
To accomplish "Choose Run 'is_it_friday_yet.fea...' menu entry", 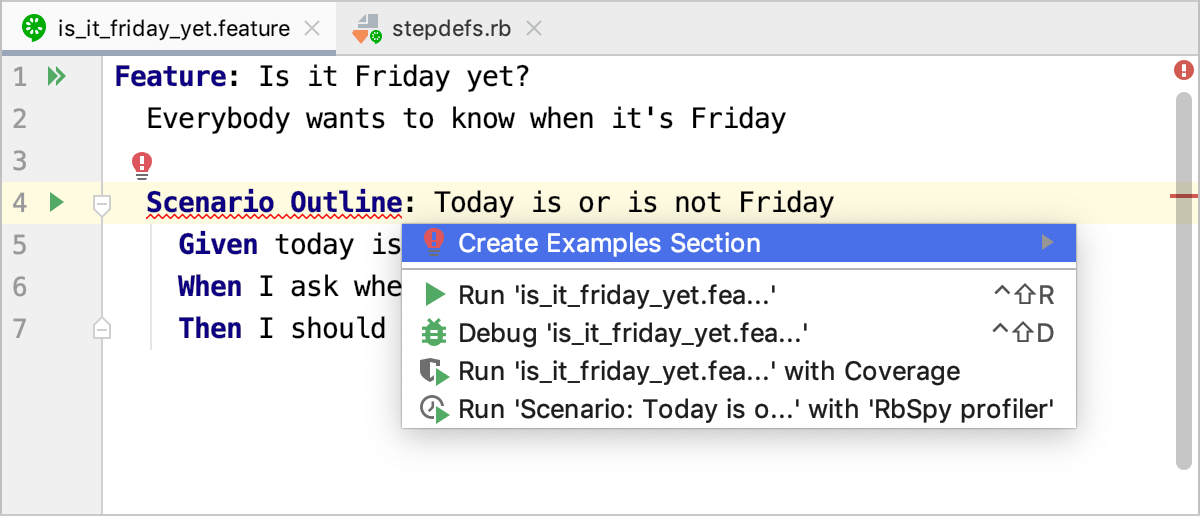I will click(617, 295).
